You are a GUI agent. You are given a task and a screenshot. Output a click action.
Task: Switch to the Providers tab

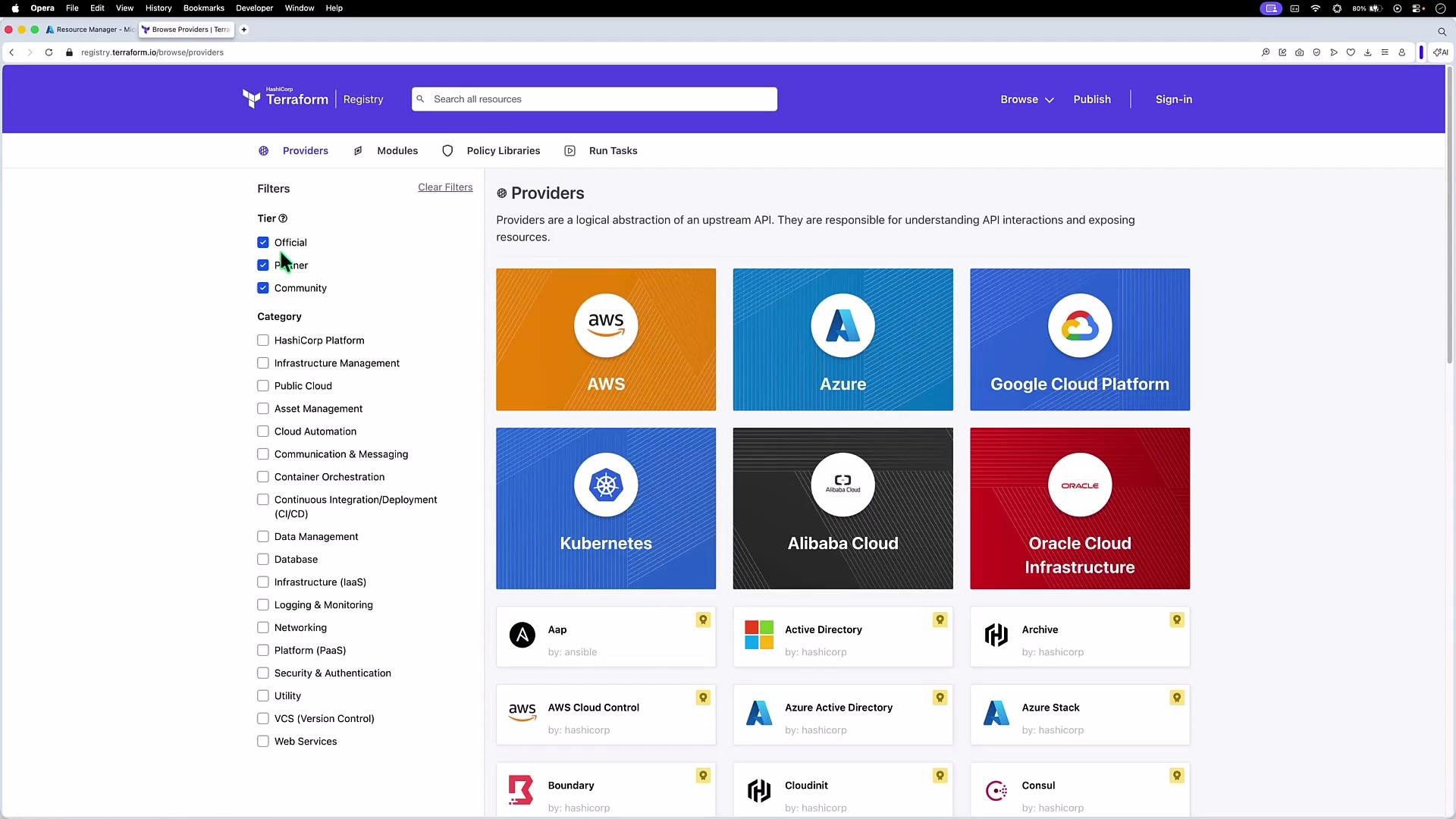point(293,151)
